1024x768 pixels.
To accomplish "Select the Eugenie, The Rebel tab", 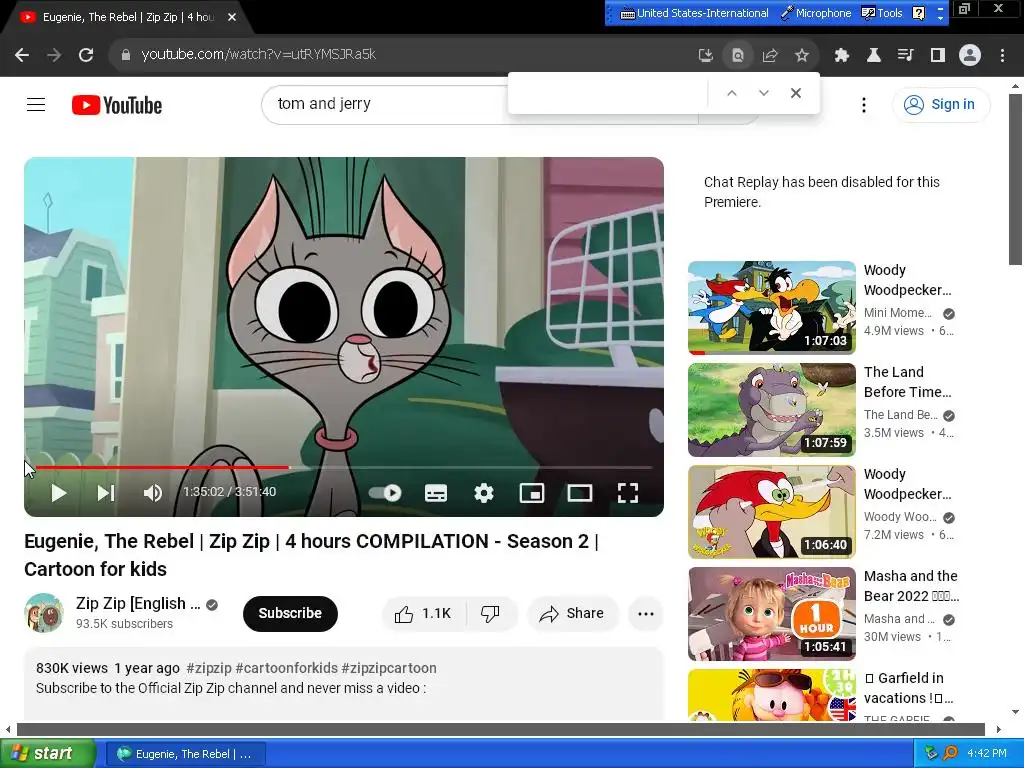I will click(x=127, y=17).
